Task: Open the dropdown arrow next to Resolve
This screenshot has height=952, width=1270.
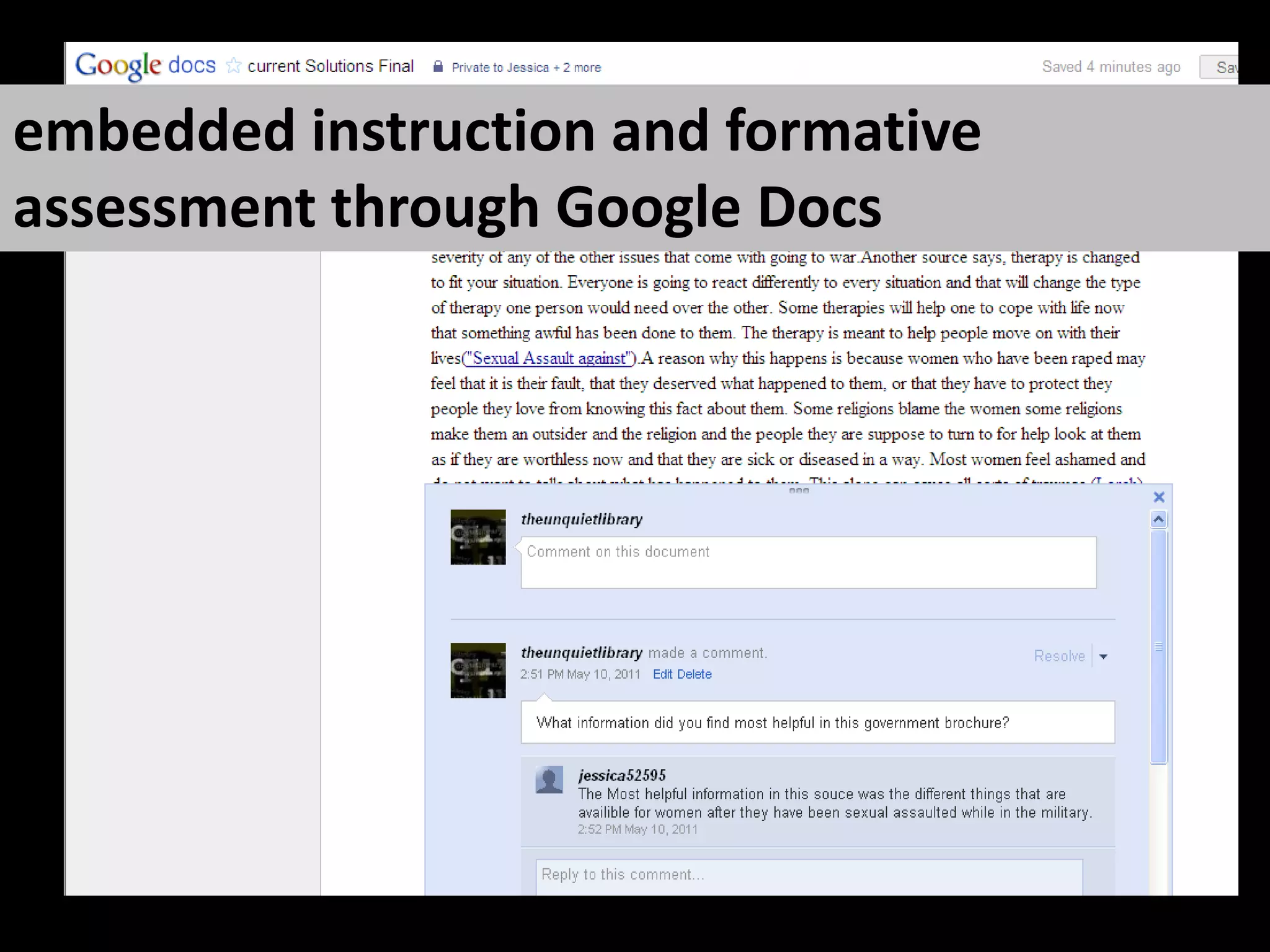Action: pos(1103,656)
